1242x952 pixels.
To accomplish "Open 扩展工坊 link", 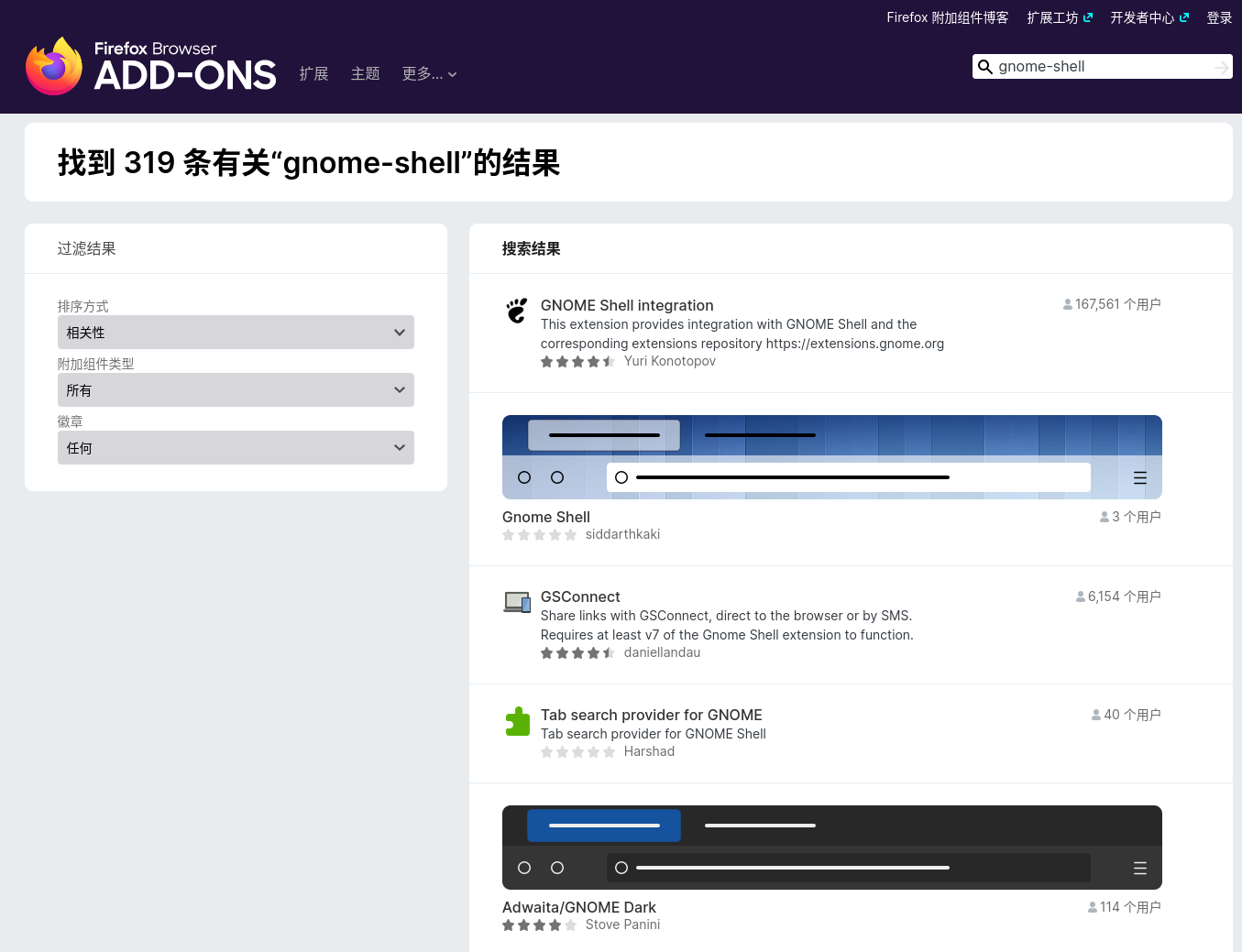I will (x=1052, y=17).
